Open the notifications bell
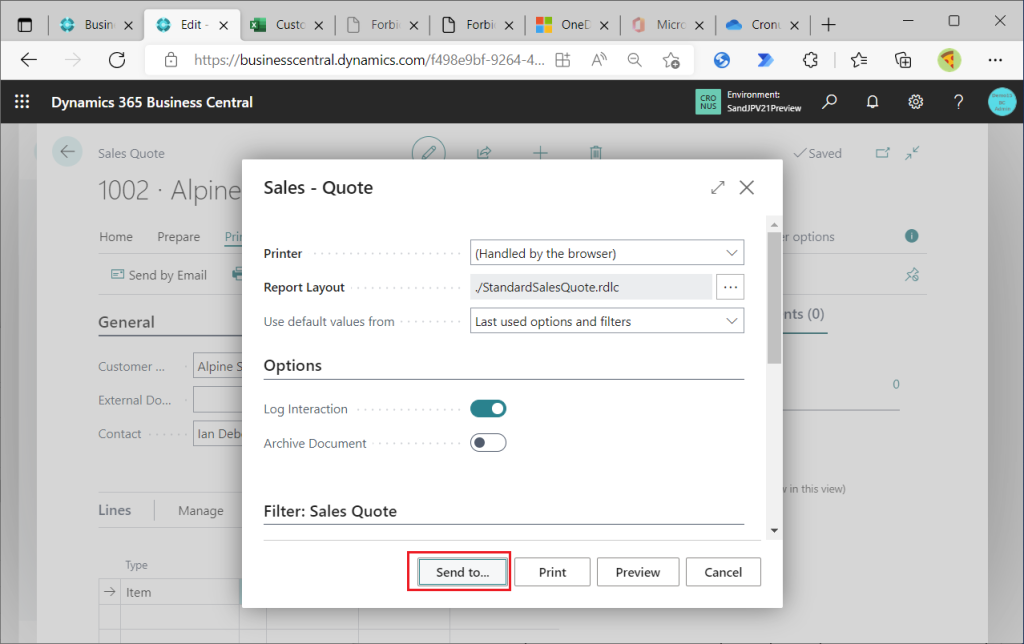Screen dimensions: 1024x644 point(872,102)
